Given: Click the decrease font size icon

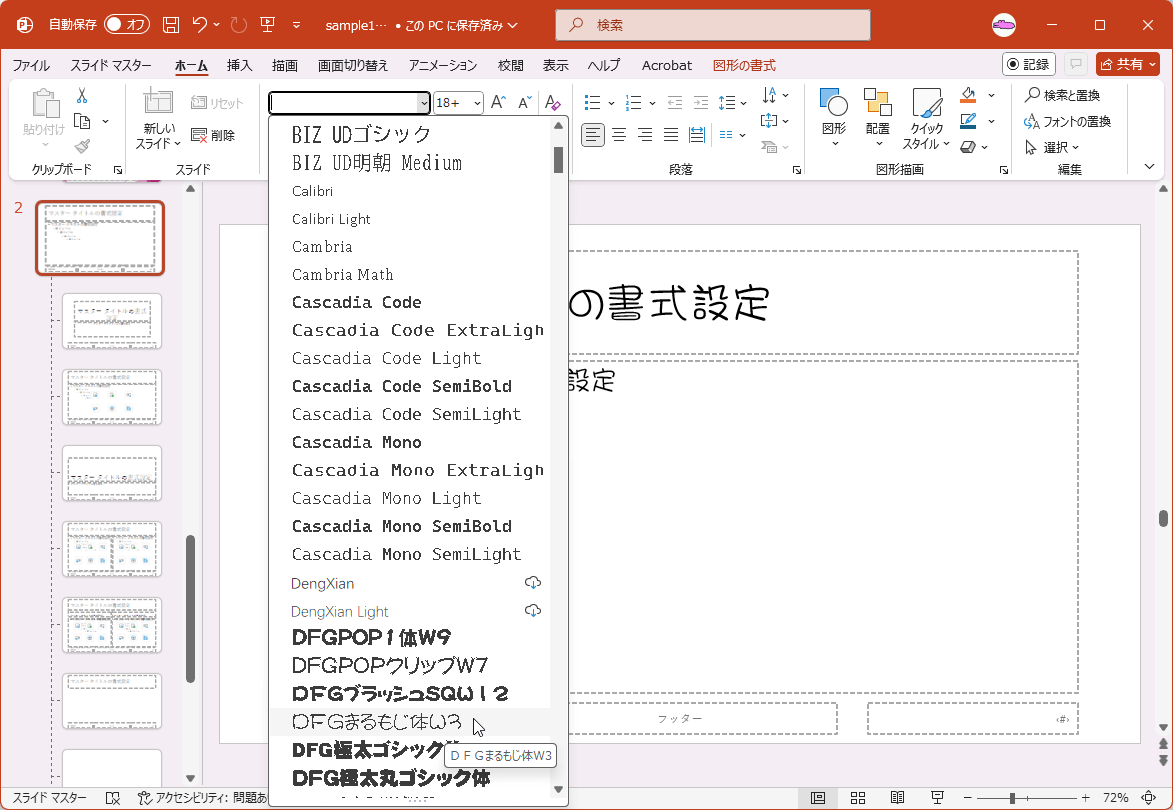Looking at the screenshot, I should click(x=525, y=103).
